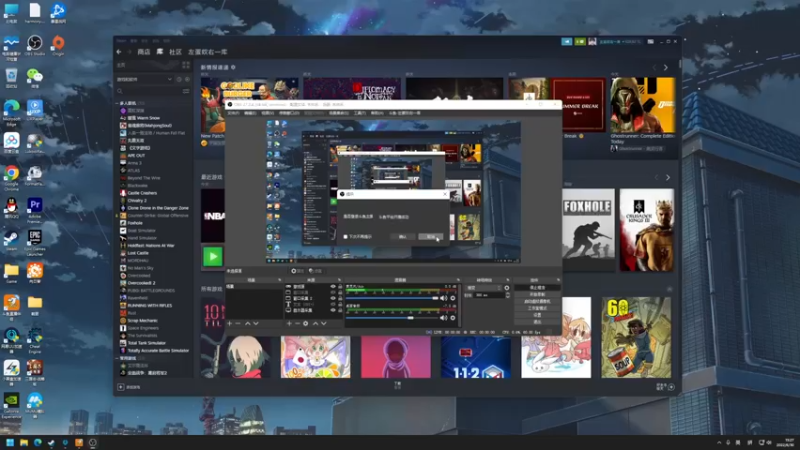Toggle visibility of 窗口采集 2 source
Viewport: 800px width, 450px height.
333,298
